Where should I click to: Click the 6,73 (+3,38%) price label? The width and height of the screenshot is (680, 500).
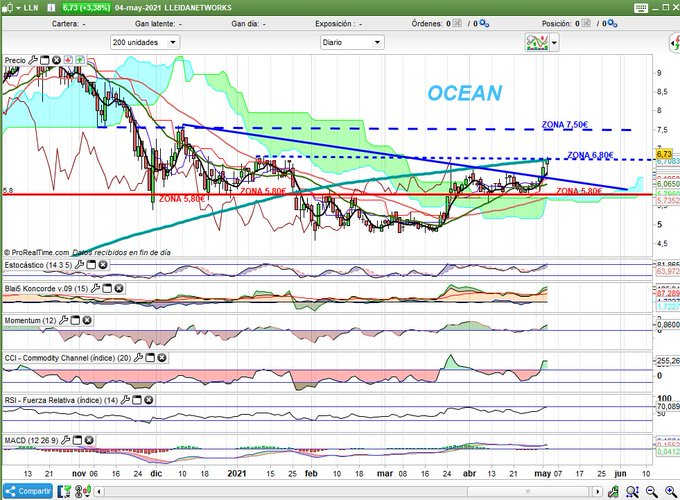coord(86,8)
